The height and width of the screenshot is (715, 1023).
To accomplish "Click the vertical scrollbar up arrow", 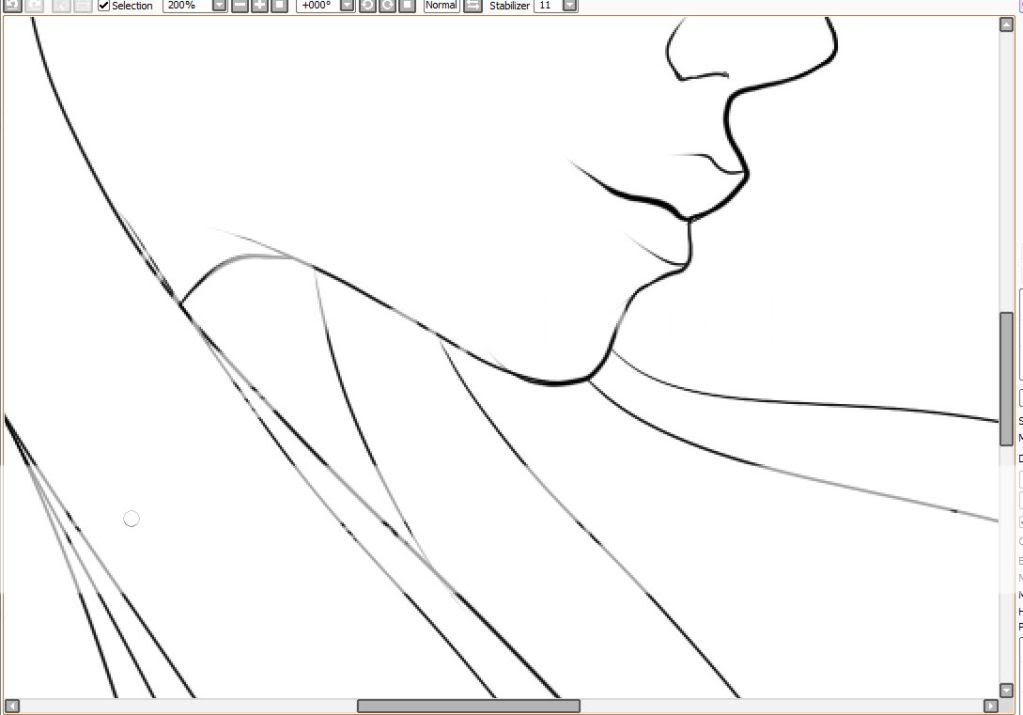I will (1006, 25).
